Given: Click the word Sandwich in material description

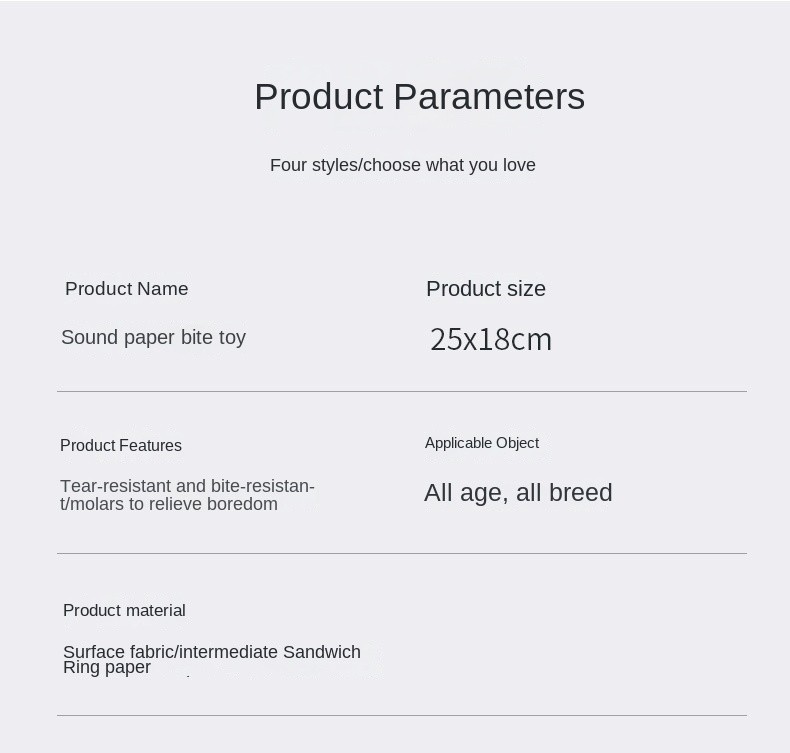Looking at the screenshot, I should click(x=322, y=651).
